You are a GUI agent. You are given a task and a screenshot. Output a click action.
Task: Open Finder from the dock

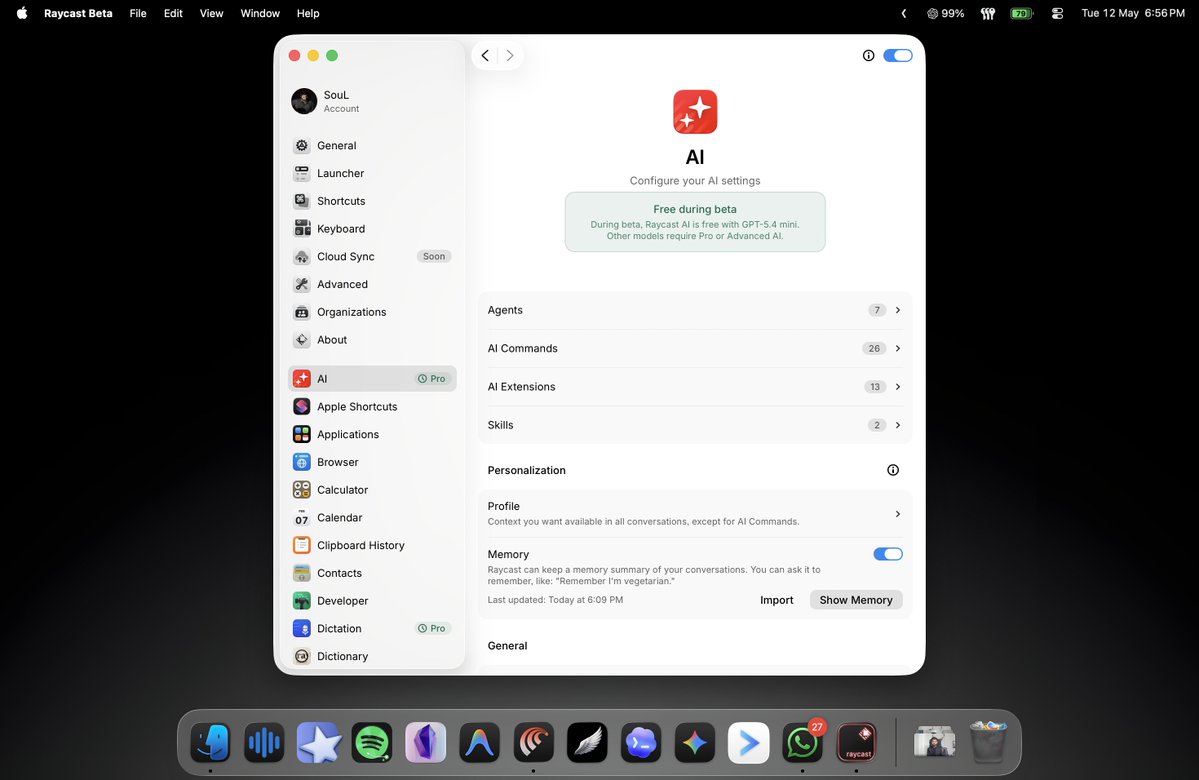(210, 742)
